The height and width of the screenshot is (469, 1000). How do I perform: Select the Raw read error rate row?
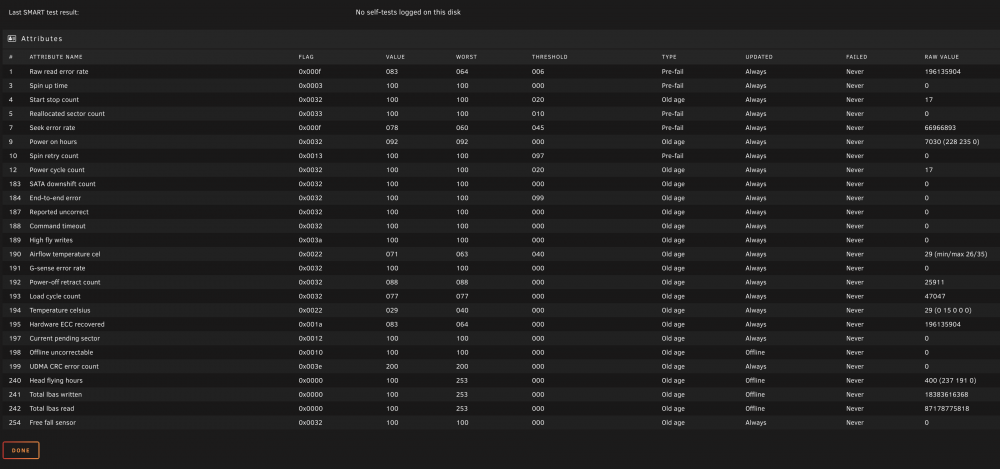pyautogui.click(x=500, y=71)
